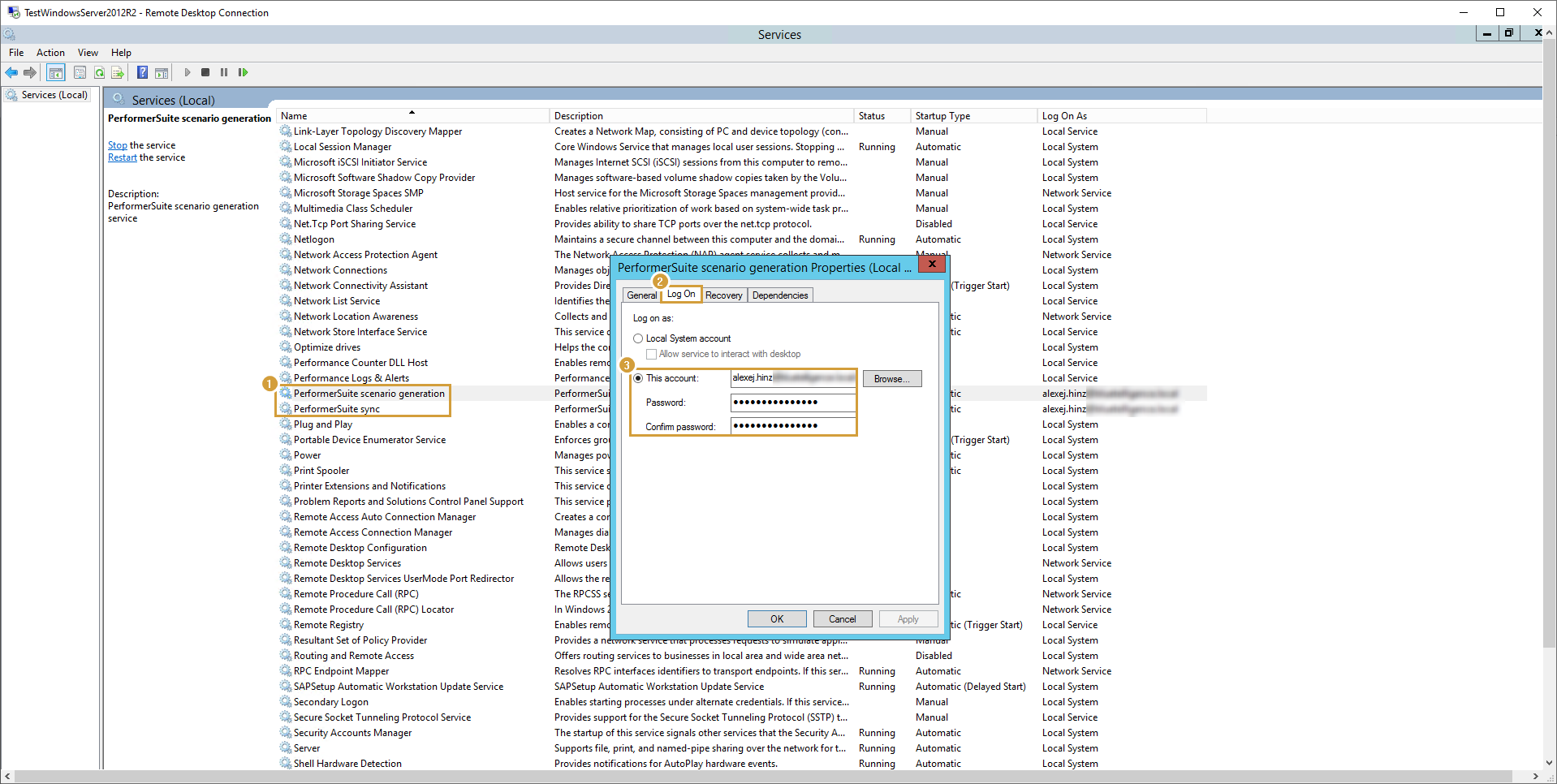The width and height of the screenshot is (1557, 784).
Task: Switch to the Recovery tab
Action: 723,295
